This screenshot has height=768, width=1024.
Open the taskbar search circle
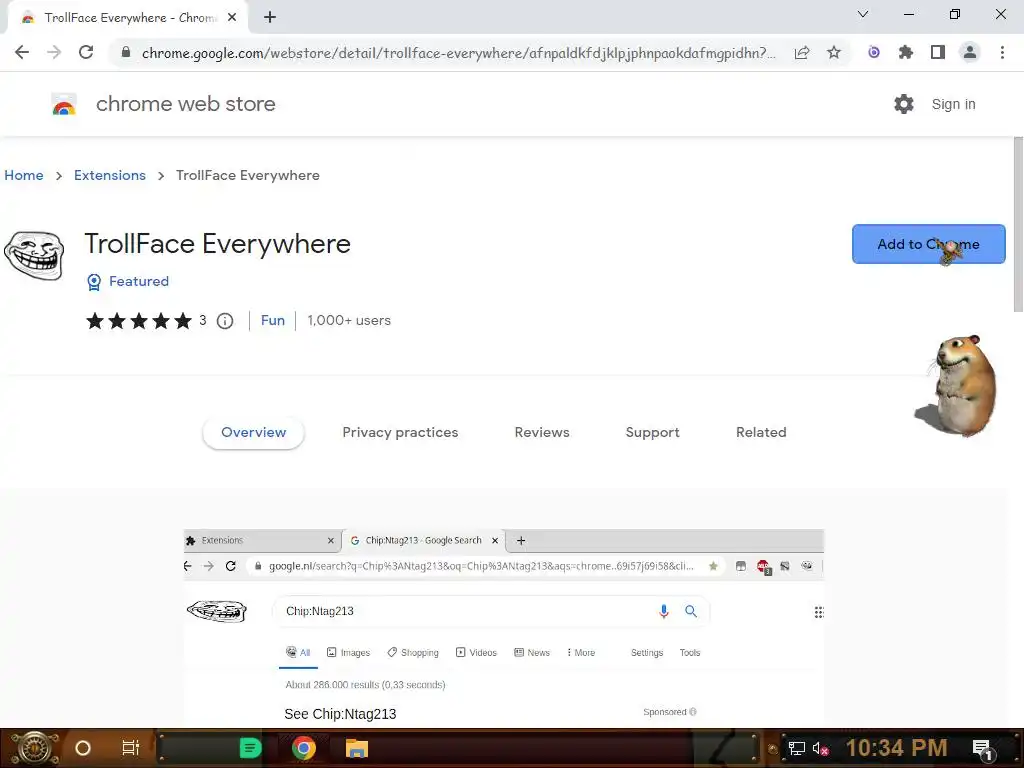[83, 748]
